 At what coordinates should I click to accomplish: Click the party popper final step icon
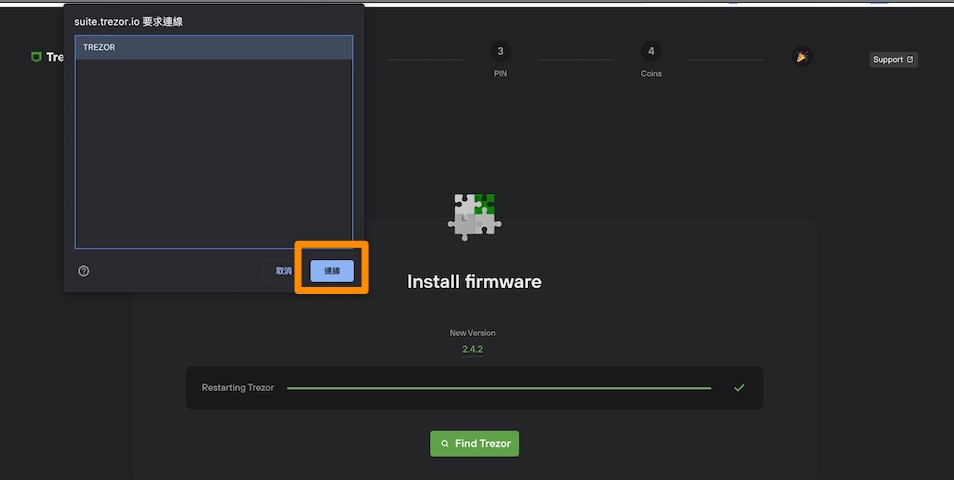pos(802,56)
